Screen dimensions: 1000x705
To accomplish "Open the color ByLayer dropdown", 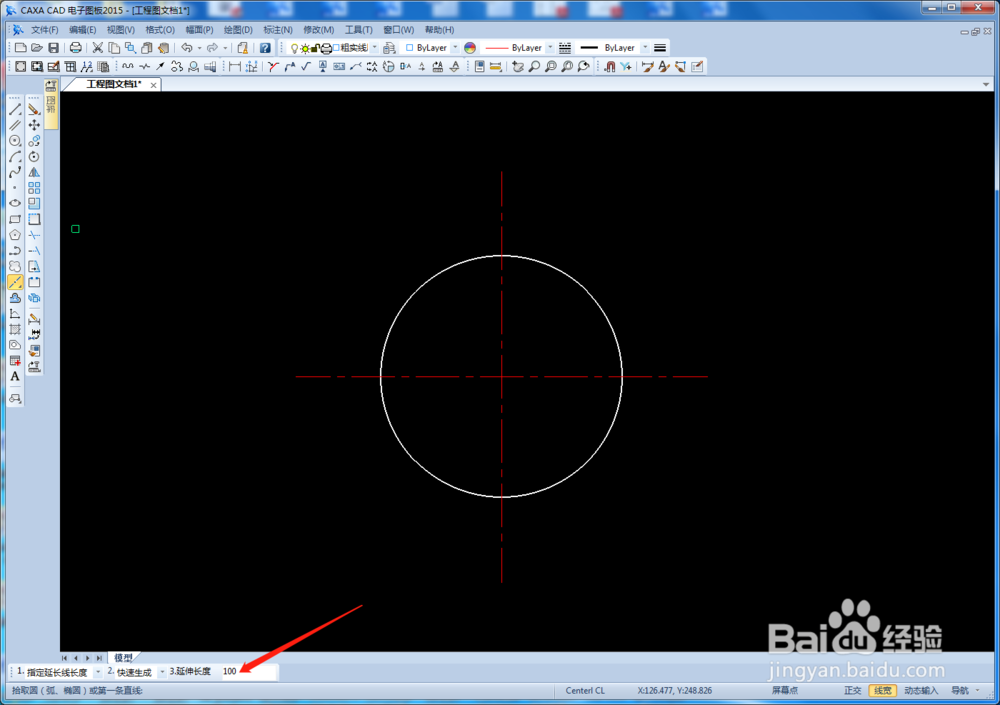I will coord(455,48).
